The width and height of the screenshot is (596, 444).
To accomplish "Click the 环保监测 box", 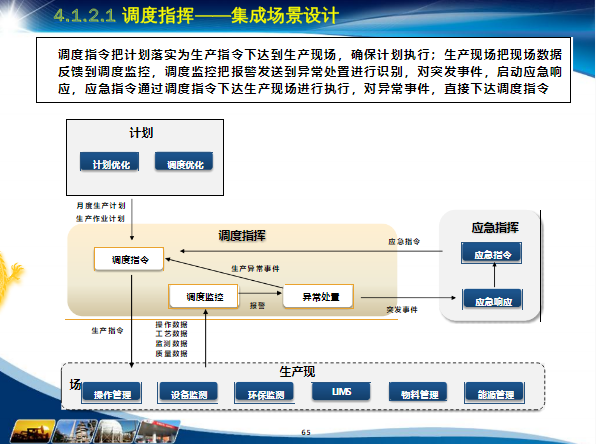I will coord(265,393).
